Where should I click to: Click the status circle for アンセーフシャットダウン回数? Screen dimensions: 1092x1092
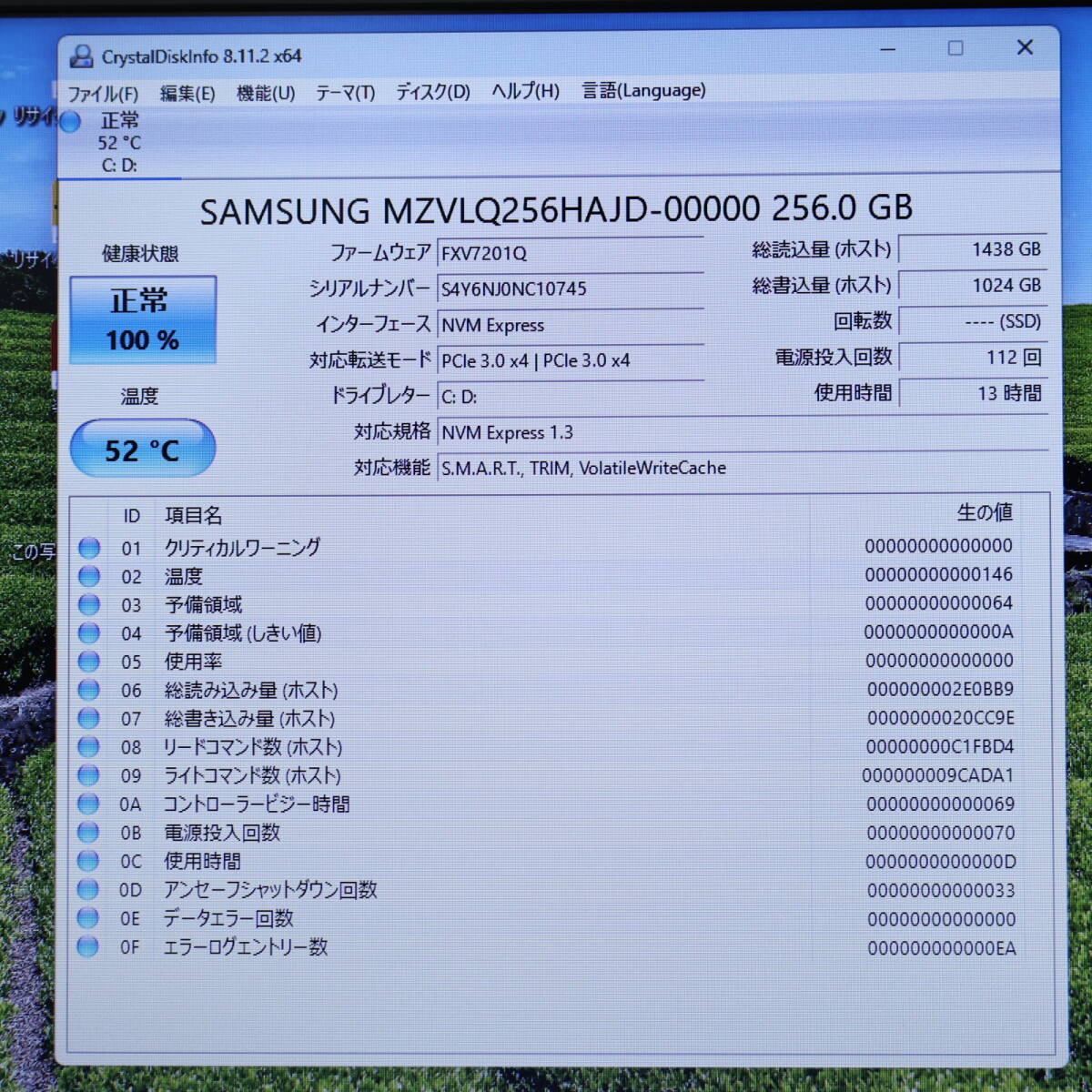[88, 889]
